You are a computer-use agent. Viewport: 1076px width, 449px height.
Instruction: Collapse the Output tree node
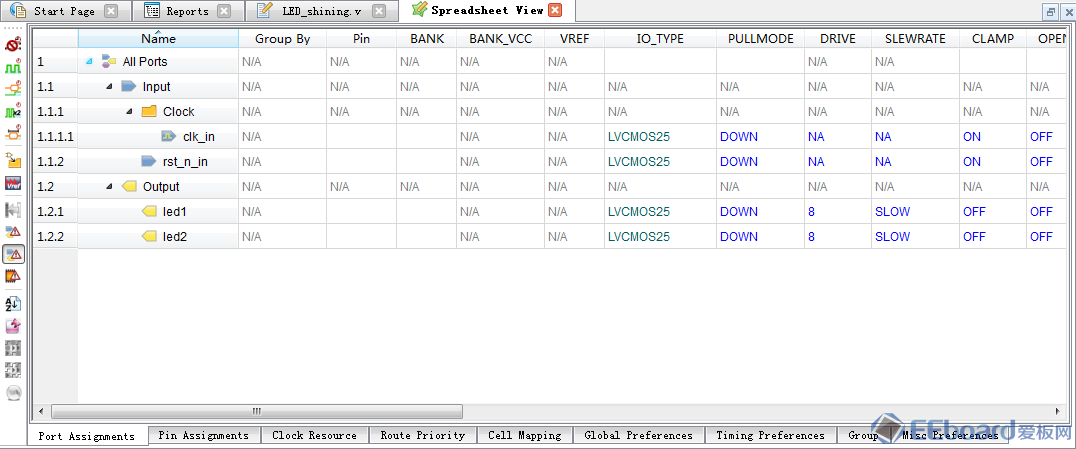coord(110,187)
